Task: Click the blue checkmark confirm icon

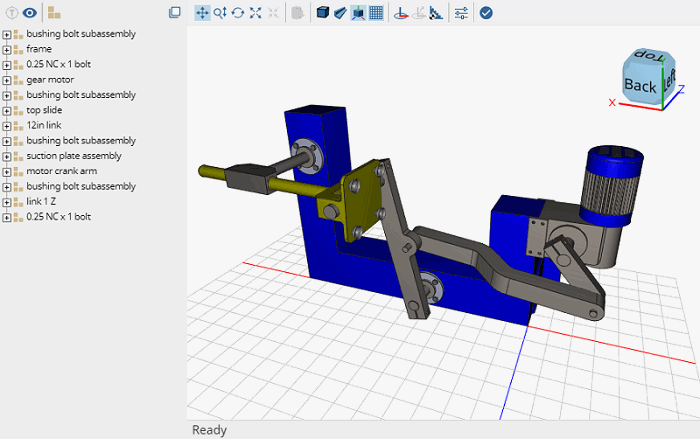Action: [x=486, y=13]
